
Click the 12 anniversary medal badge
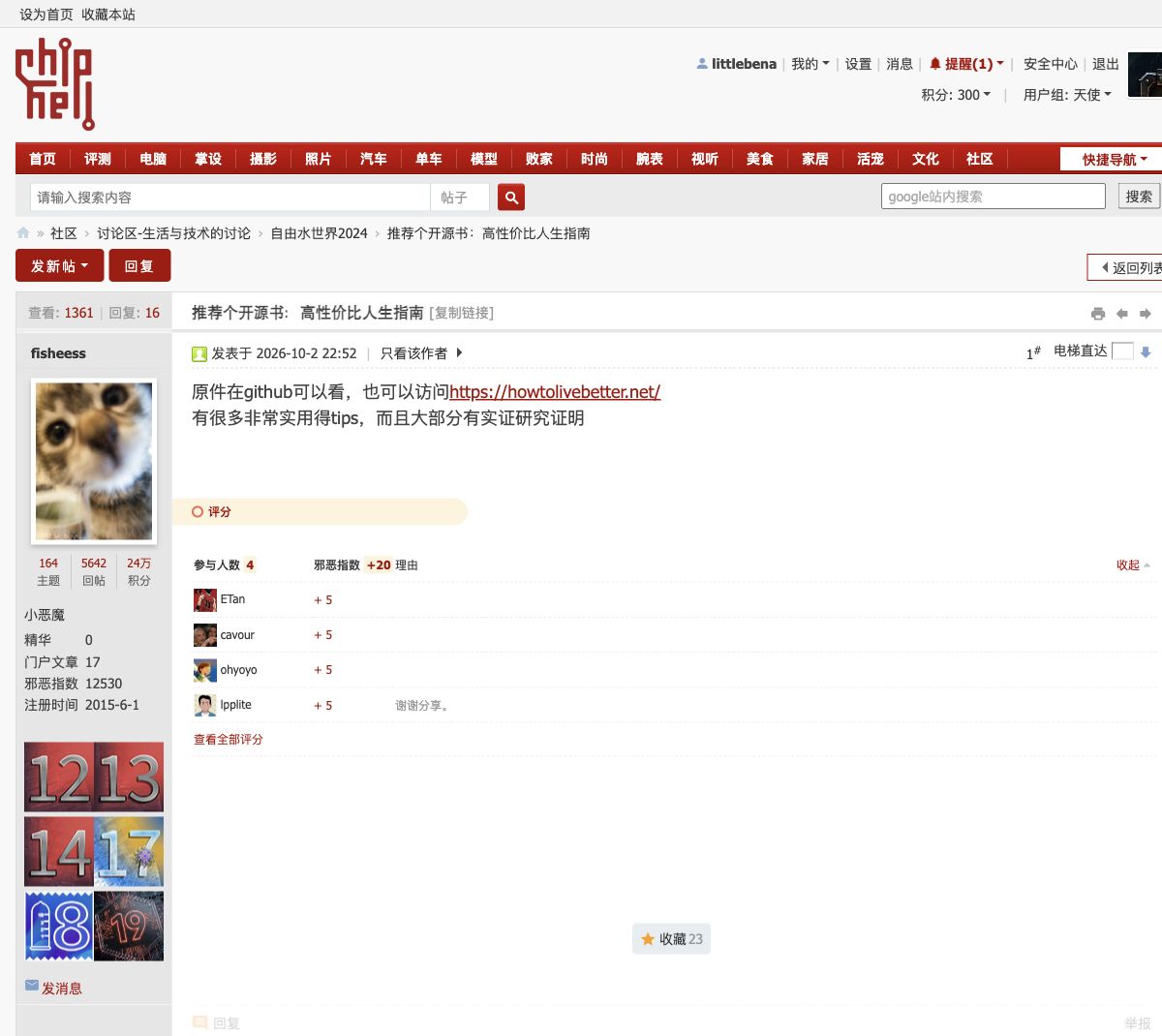tap(59, 777)
